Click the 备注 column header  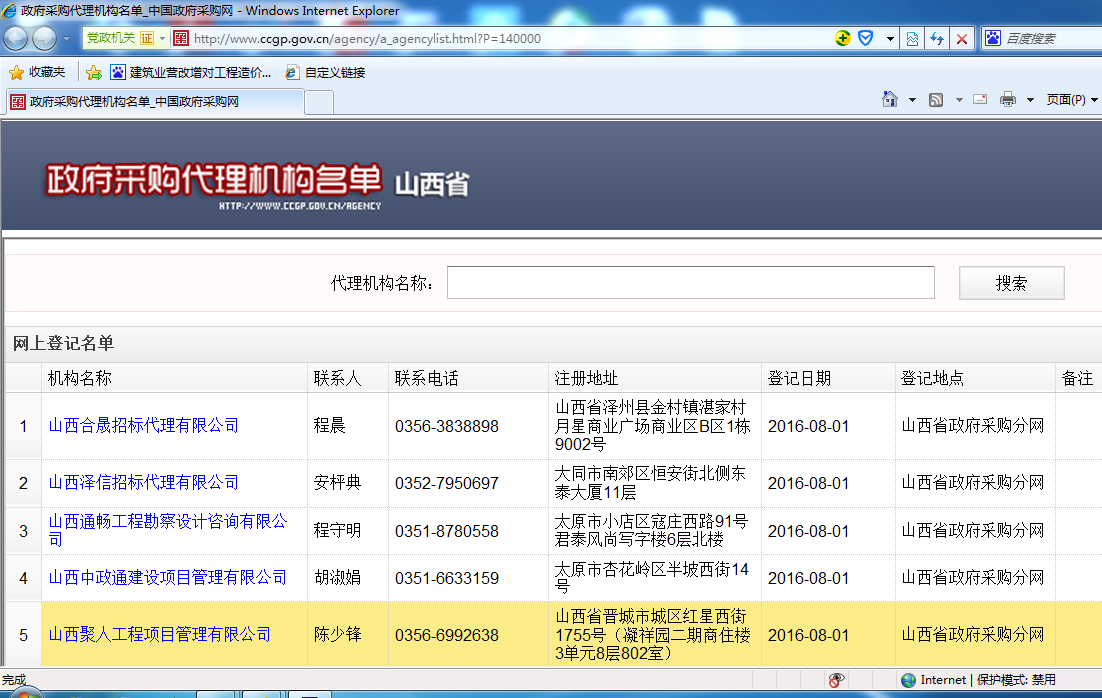(x=1077, y=378)
